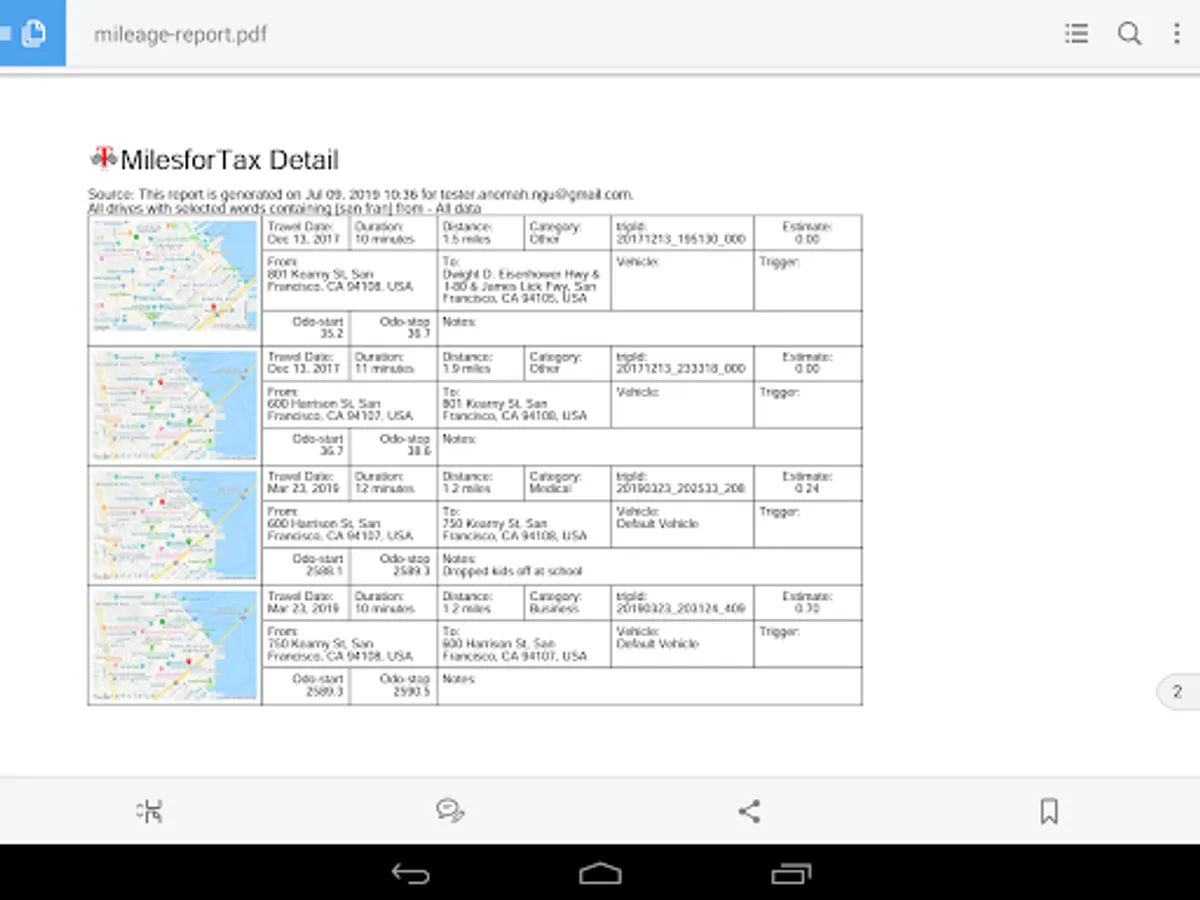Tap the 'All drives with selected words' line

pos(285,208)
